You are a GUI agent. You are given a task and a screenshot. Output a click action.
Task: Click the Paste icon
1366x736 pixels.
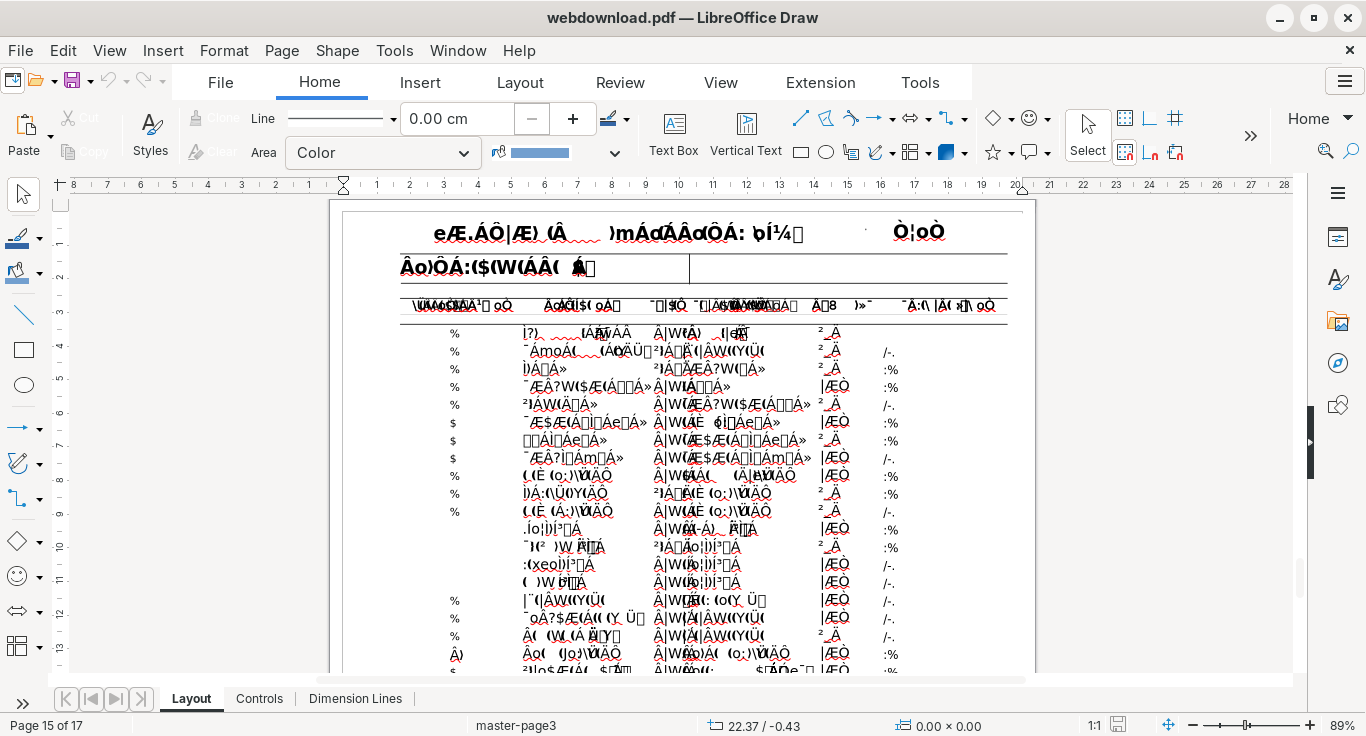point(24,125)
